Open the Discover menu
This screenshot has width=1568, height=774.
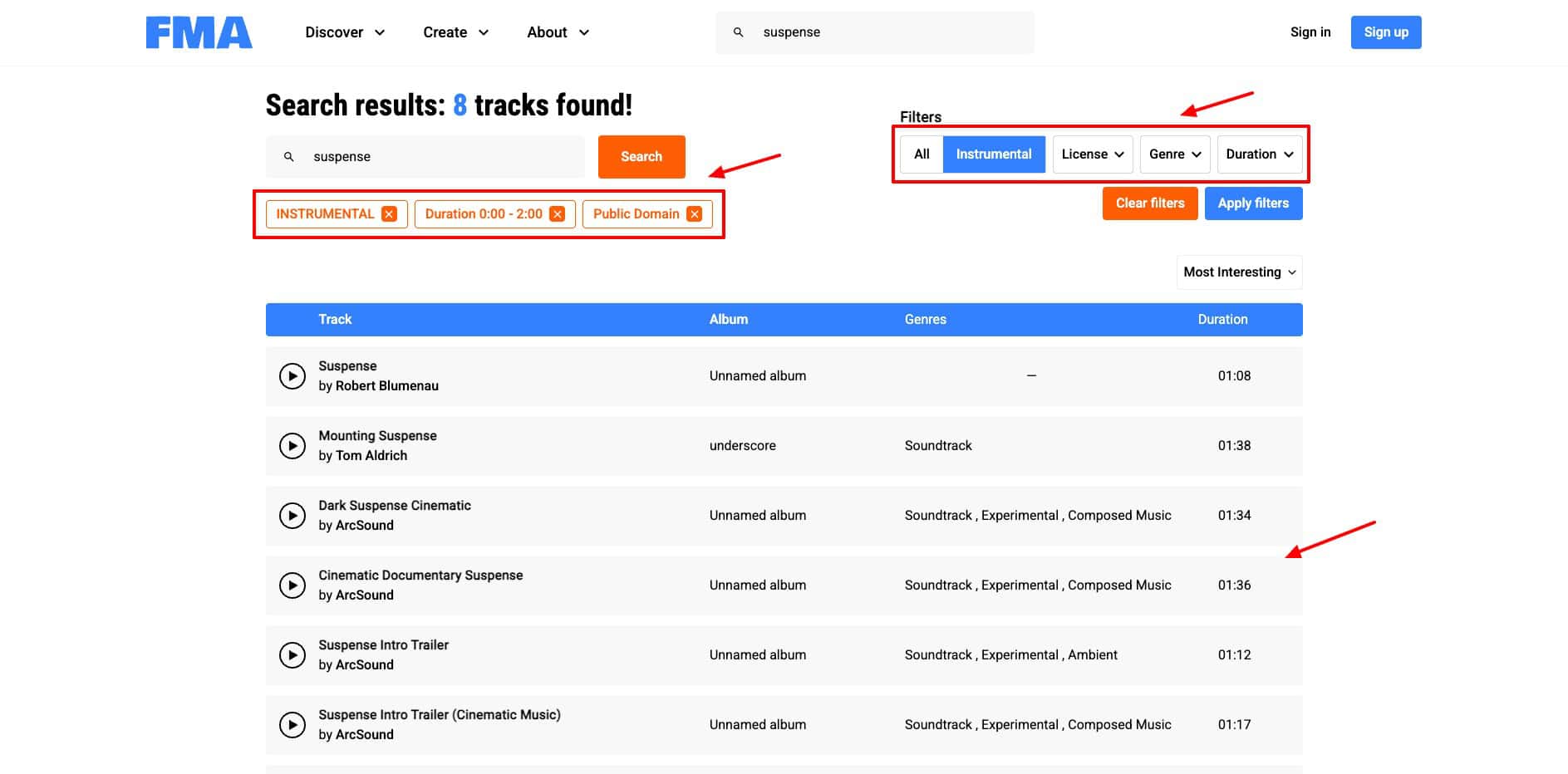pyautogui.click(x=345, y=32)
